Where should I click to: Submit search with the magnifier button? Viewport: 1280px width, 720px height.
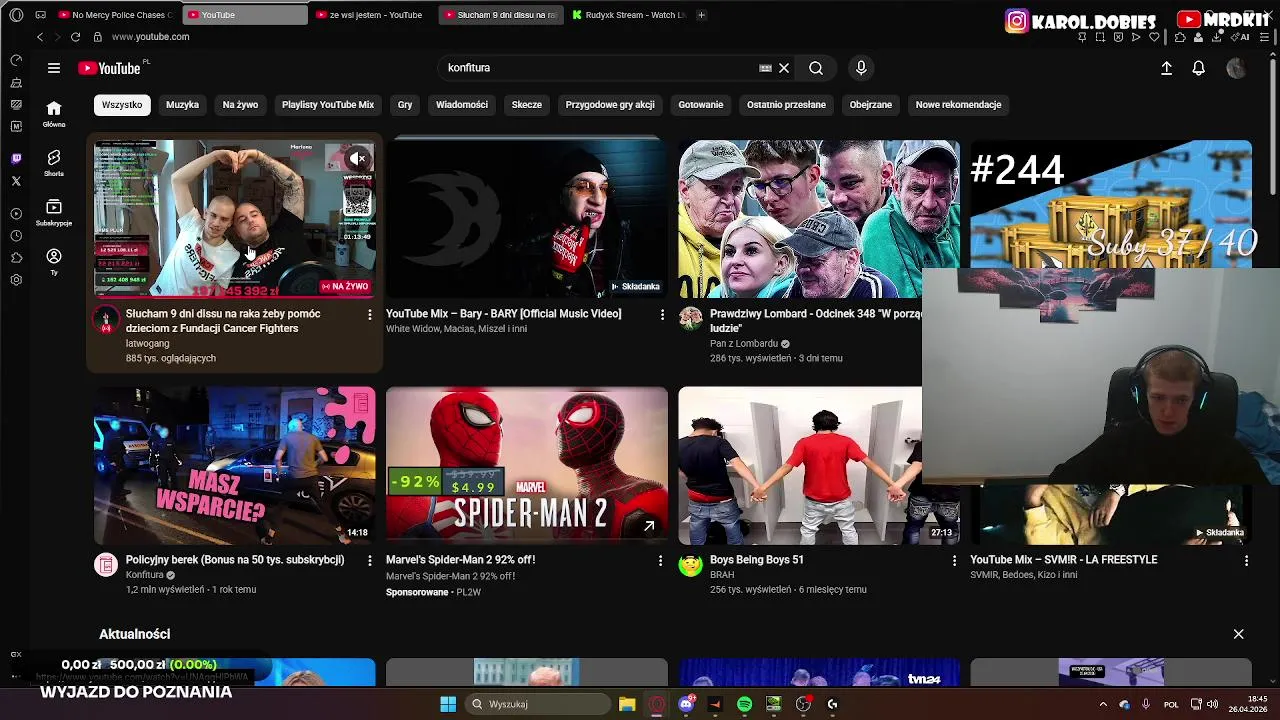(x=816, y=68)
